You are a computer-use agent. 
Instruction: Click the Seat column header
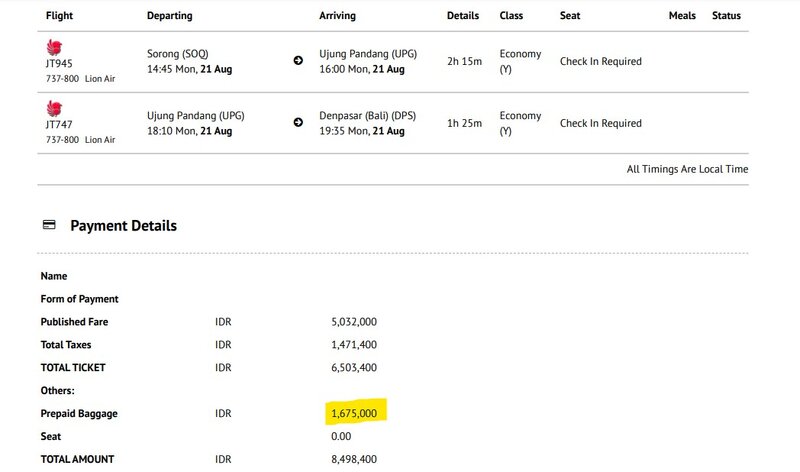coord(570,16)
